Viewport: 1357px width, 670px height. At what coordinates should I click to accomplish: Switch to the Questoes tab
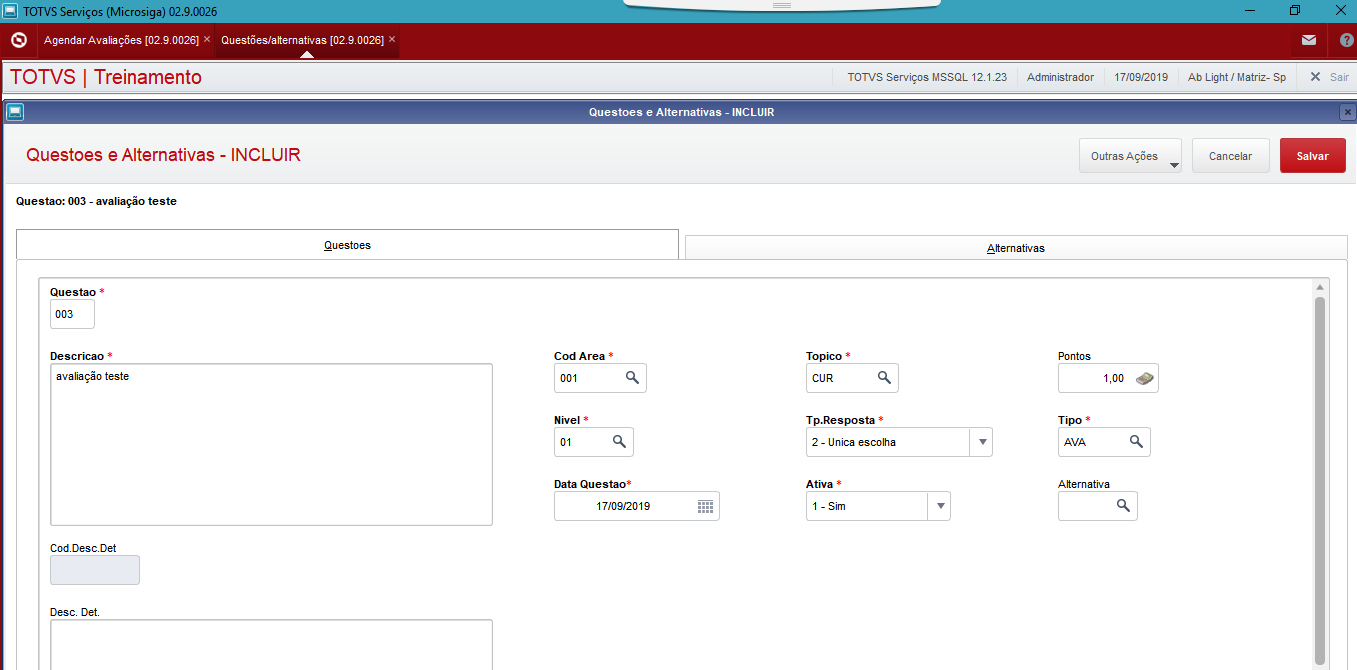click(x=347, y=245)
